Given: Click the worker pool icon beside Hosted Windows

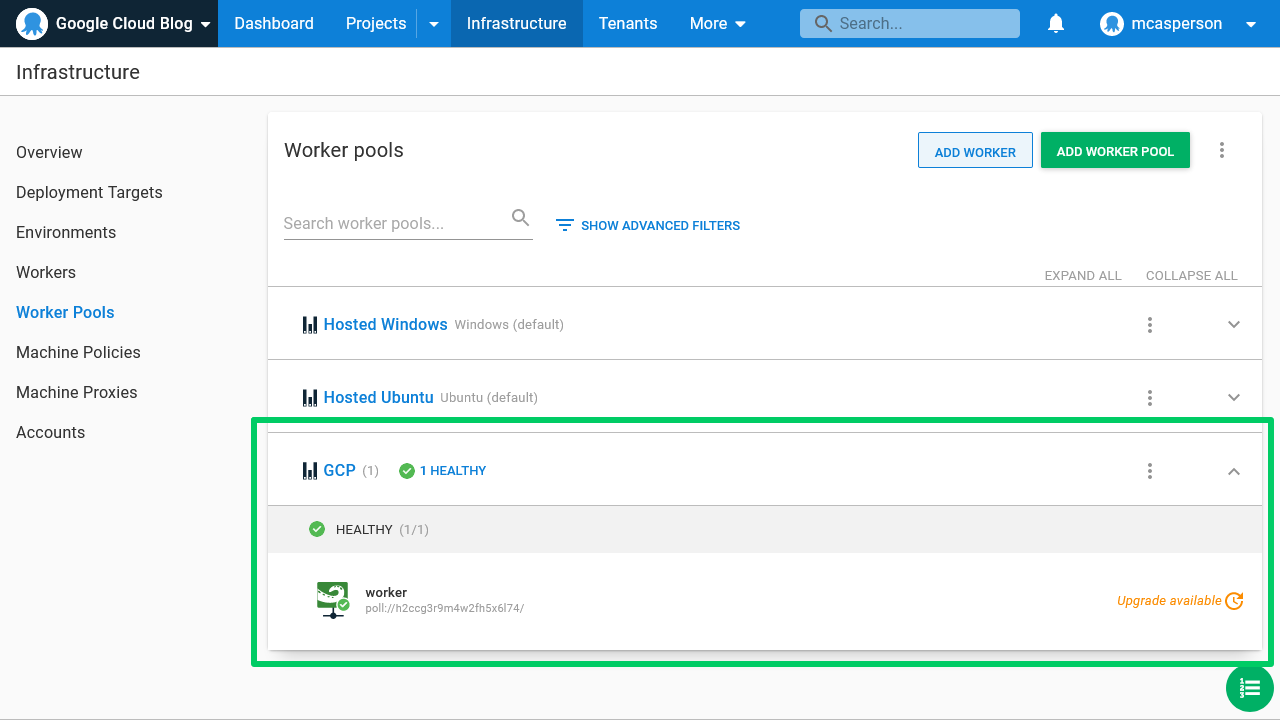Looking at the screenshot, I should tap(310, 324).
